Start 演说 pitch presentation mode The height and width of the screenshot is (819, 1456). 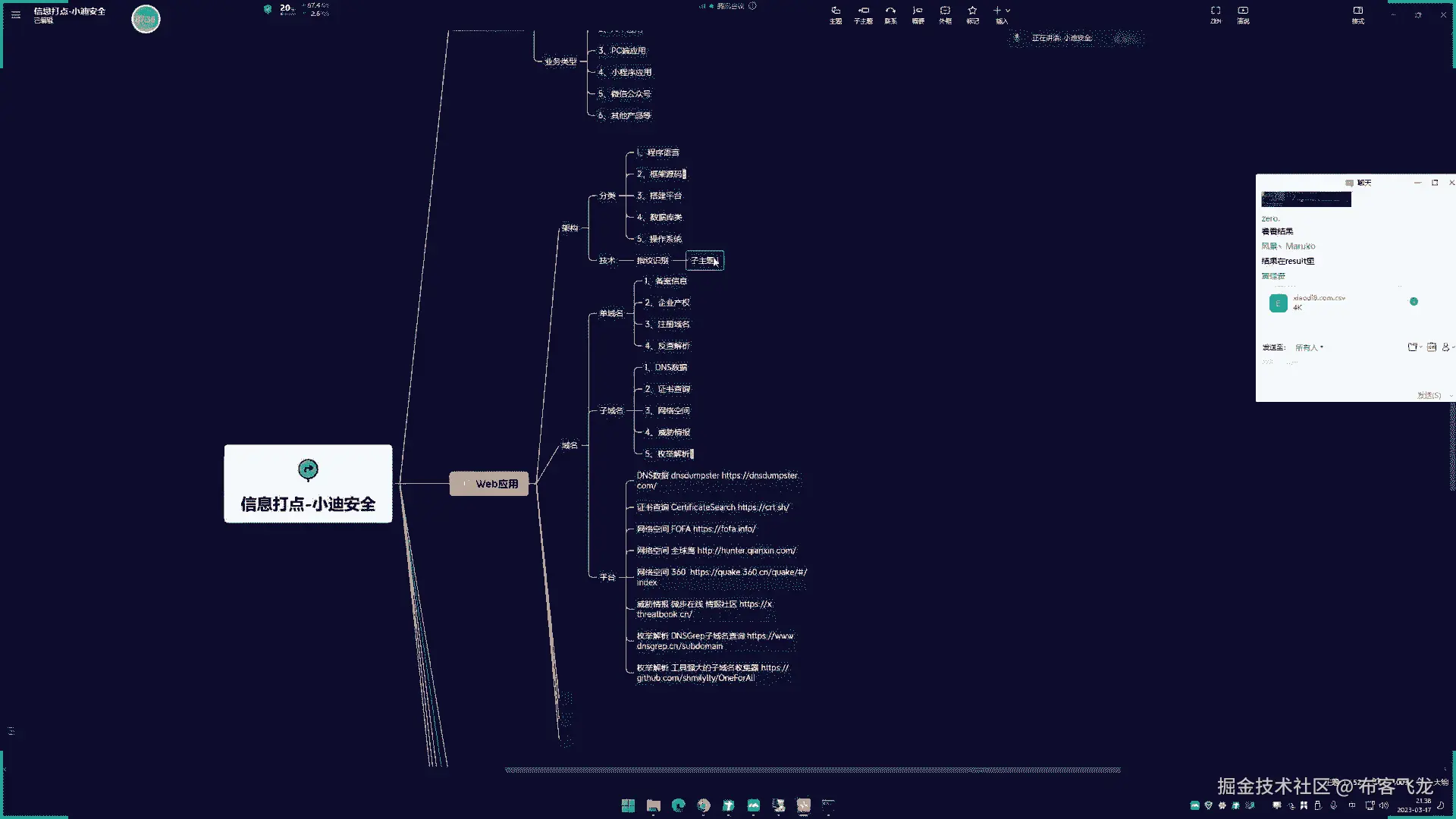click(1243, 14)
